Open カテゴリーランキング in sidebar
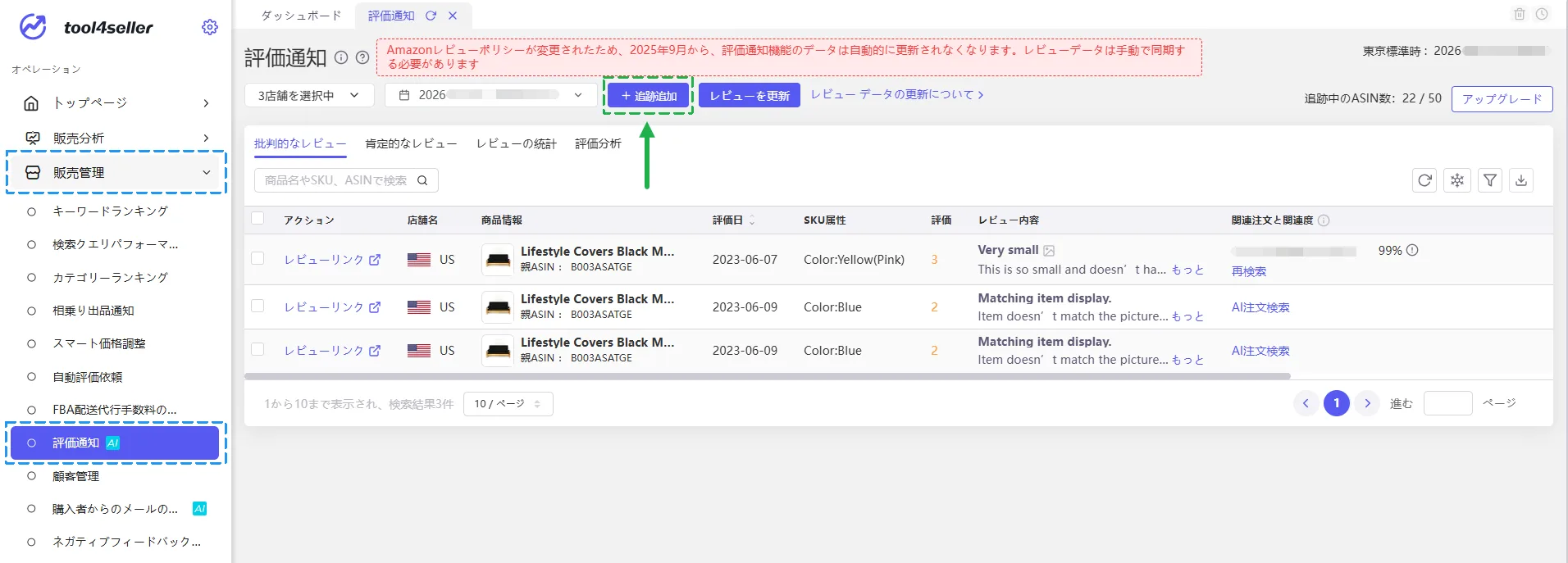This screenshot has height=563, width=1568. (x=111, y=278)
